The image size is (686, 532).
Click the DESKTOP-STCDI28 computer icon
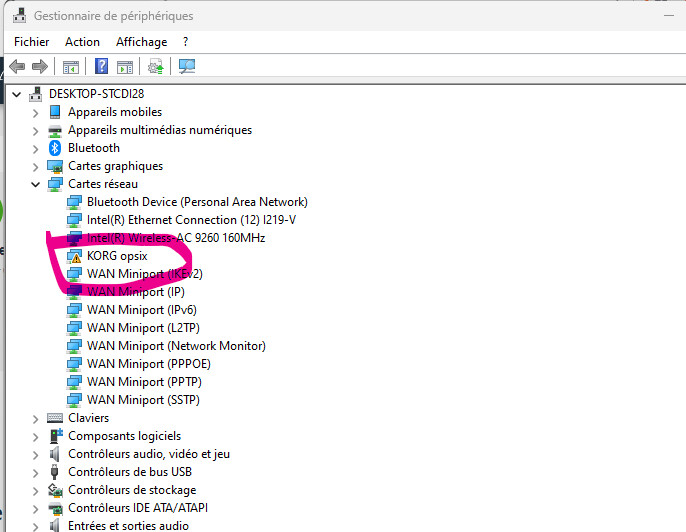[35, 94]
